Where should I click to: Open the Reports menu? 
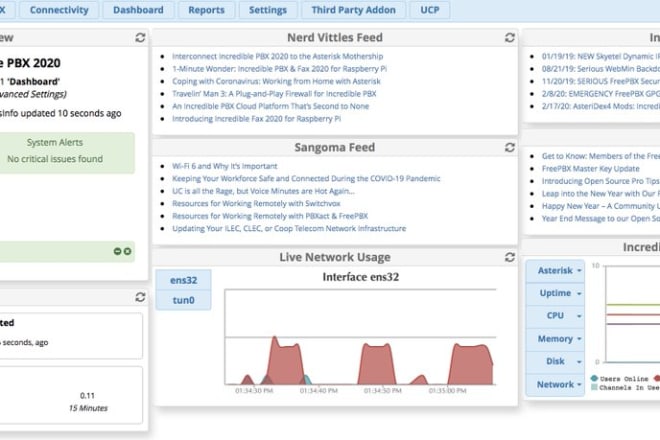pyautogui.click(x=206, y=10)
